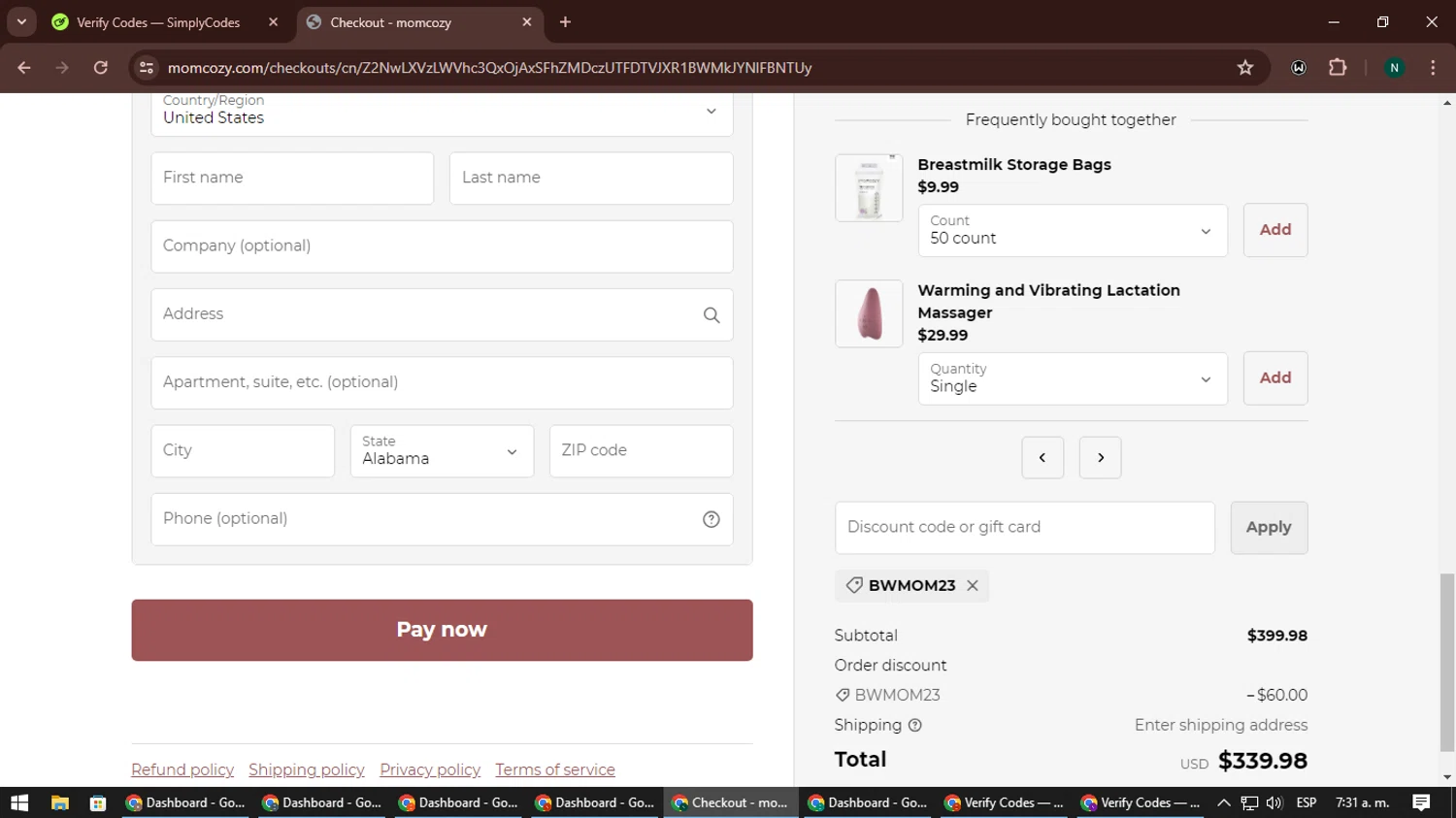Open File Explorer from the taskbar

60,802
